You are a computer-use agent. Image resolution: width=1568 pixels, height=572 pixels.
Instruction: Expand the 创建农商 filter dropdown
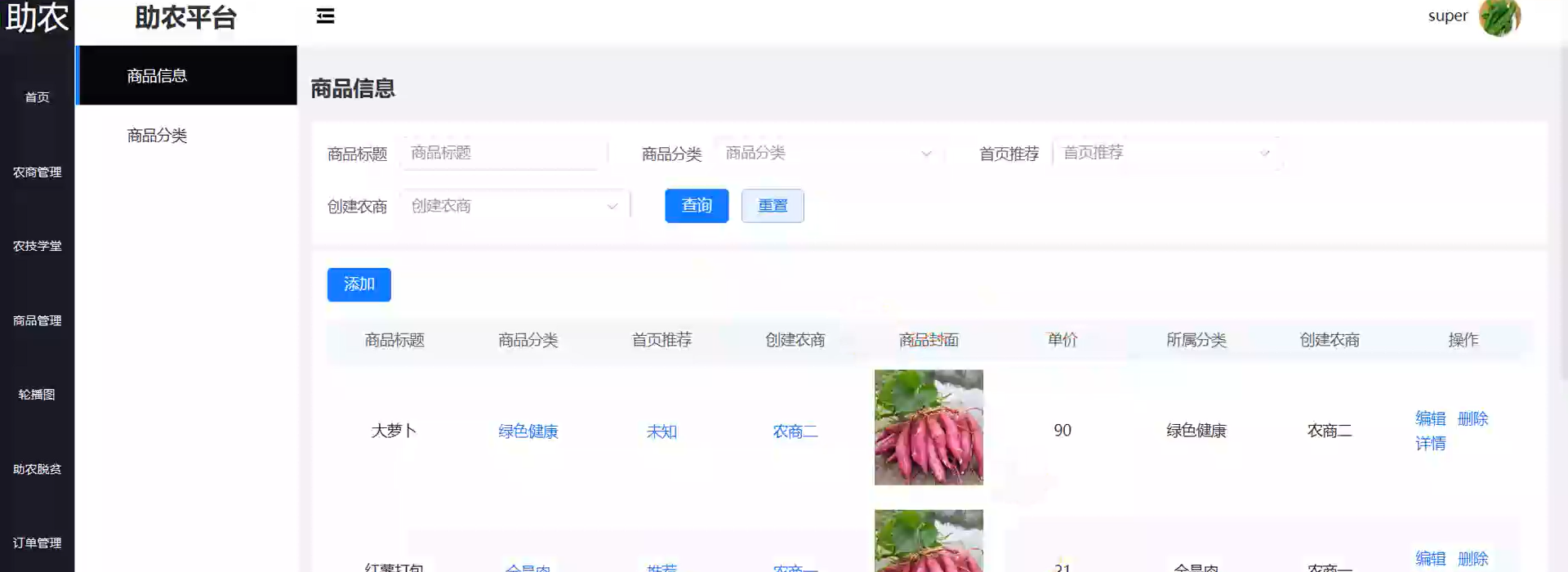[514, 206]
